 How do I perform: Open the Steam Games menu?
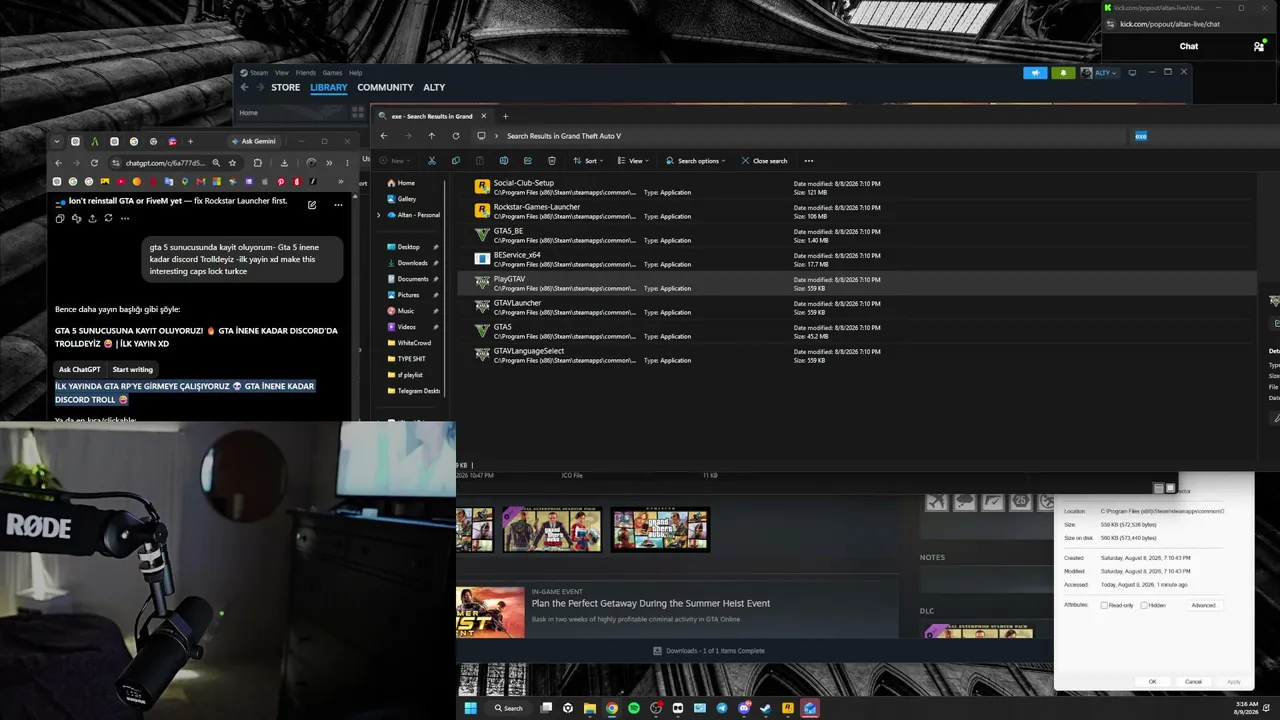pos(332,73)
